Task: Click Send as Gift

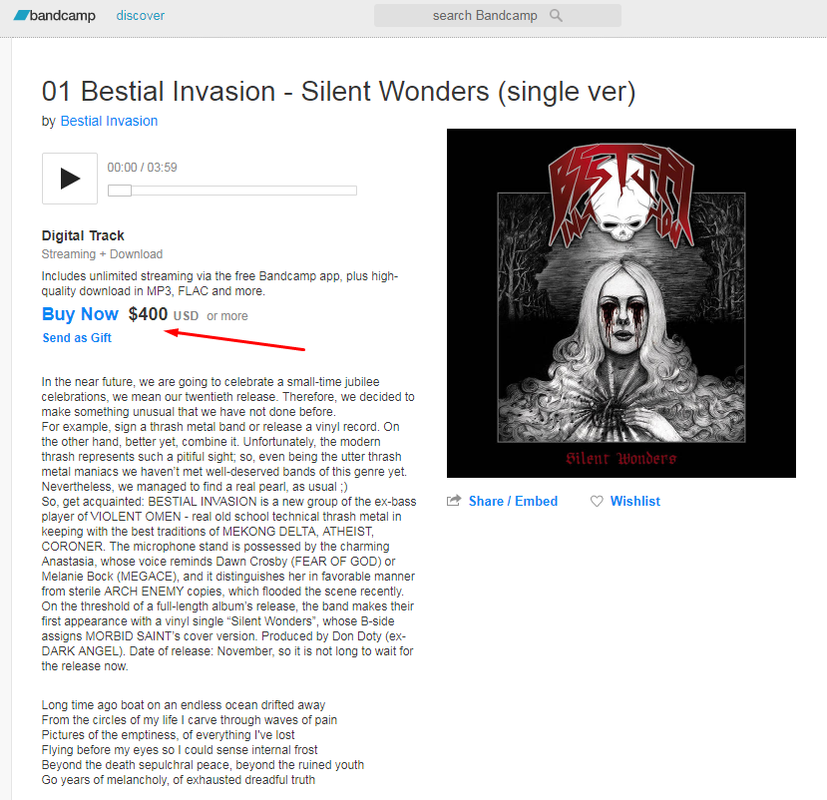Action: pyautogui.click(x=77, y=338)
